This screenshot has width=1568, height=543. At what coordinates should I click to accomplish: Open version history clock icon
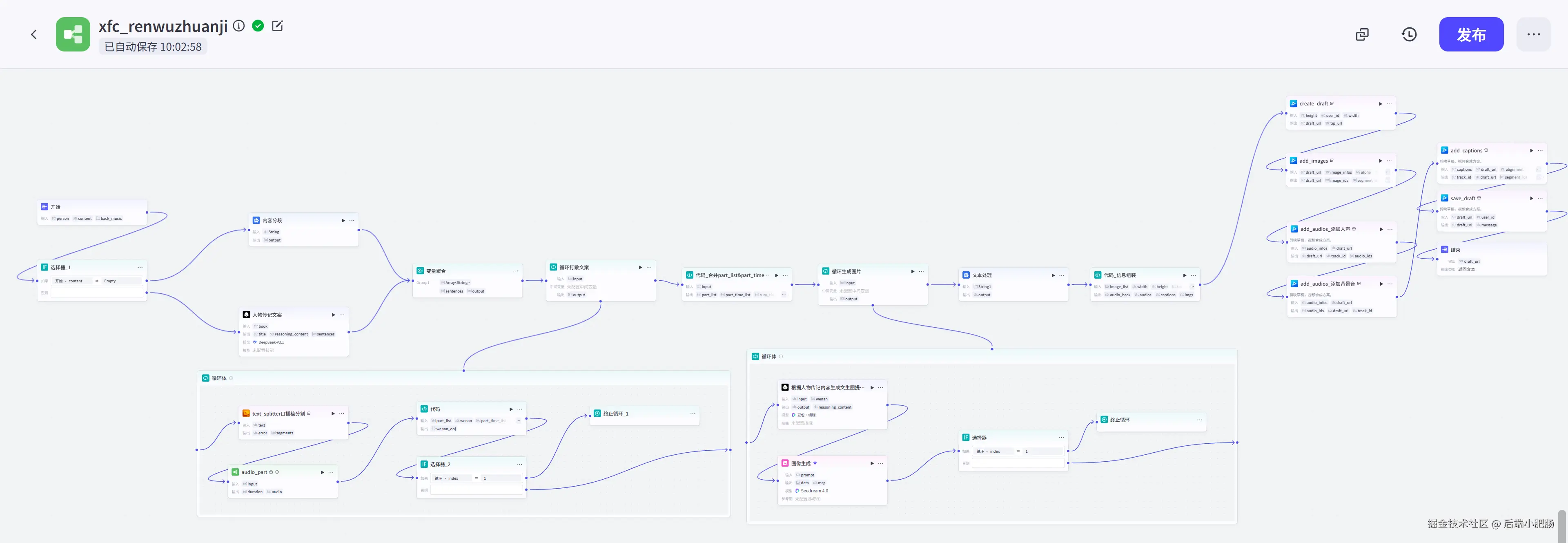[1409, 35]
